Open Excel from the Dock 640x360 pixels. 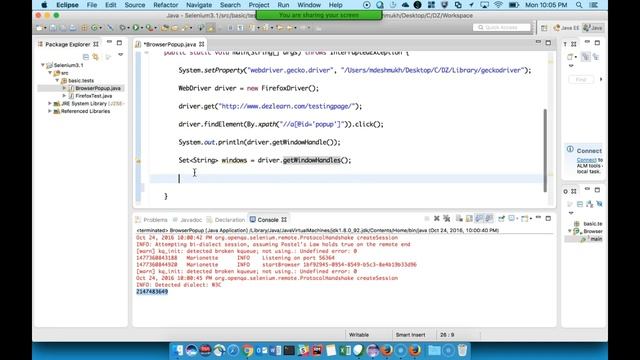point(345,350)
